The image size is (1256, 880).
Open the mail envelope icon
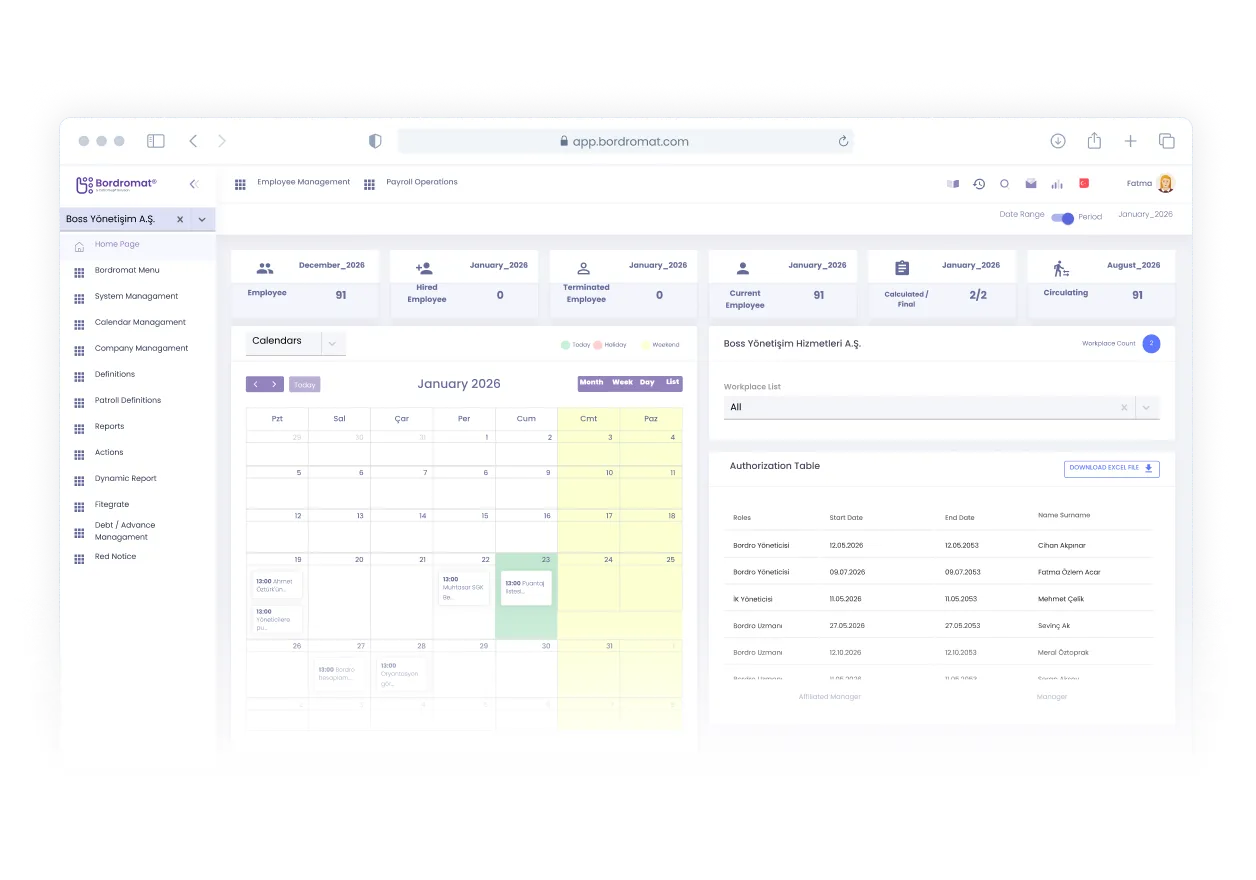click(x=1031, y=184)
